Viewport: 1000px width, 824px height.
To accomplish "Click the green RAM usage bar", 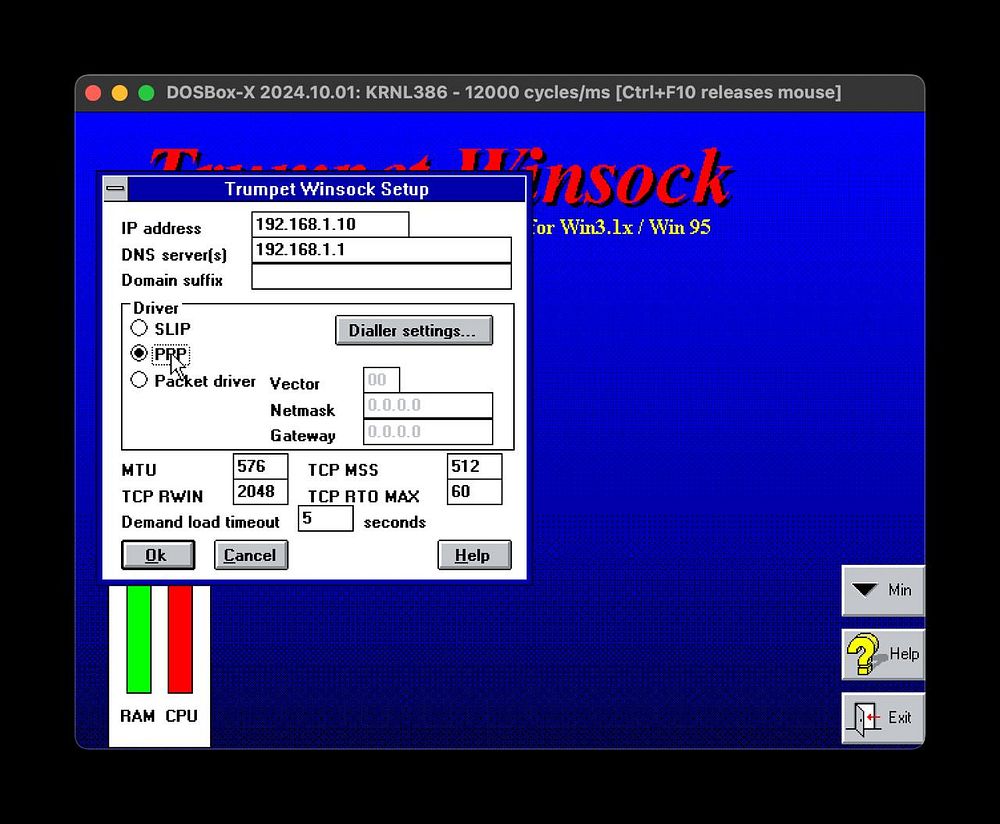I will coord(138,639).
